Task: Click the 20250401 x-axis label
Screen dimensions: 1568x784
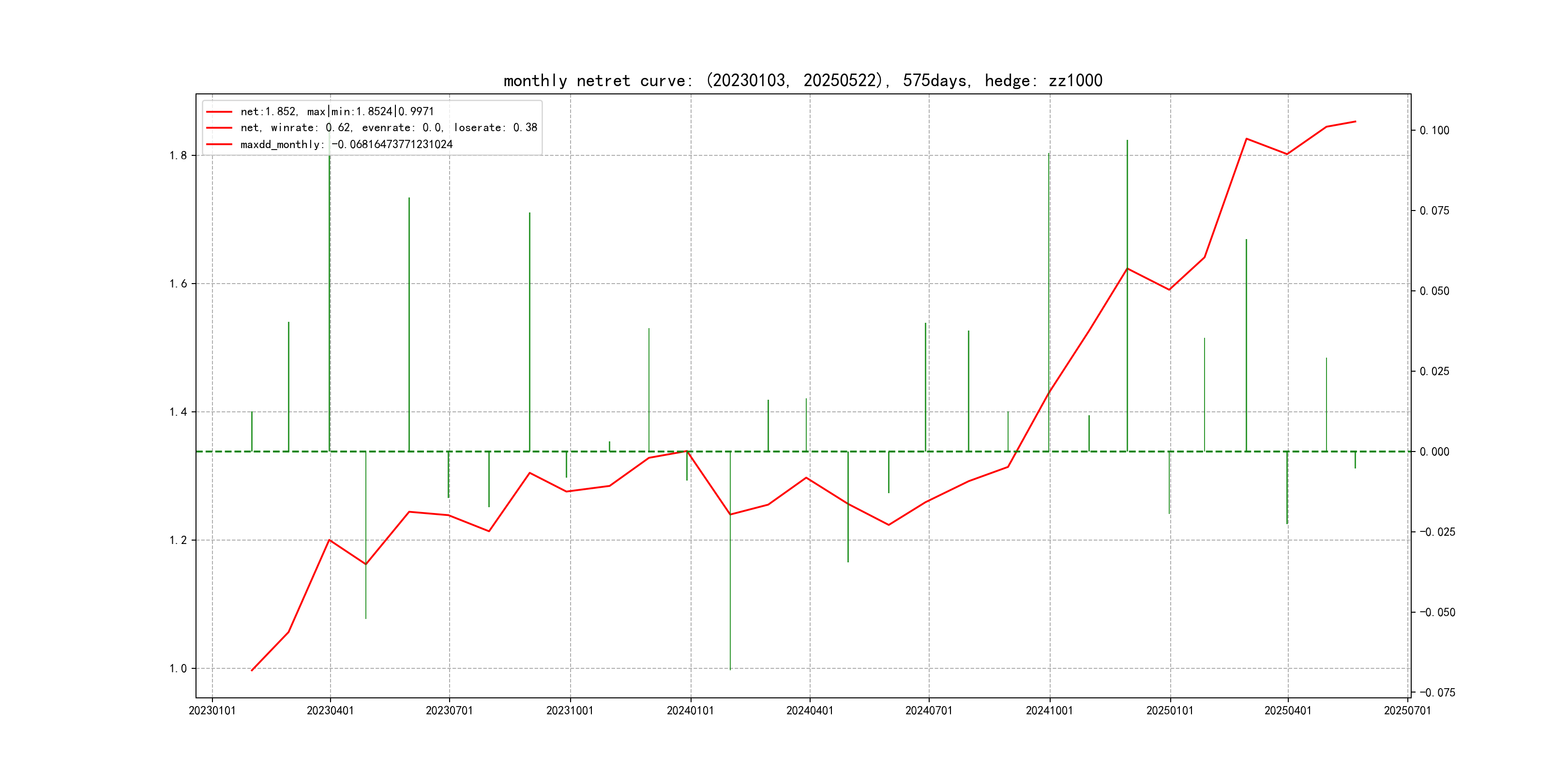Action: (1287, 710)
